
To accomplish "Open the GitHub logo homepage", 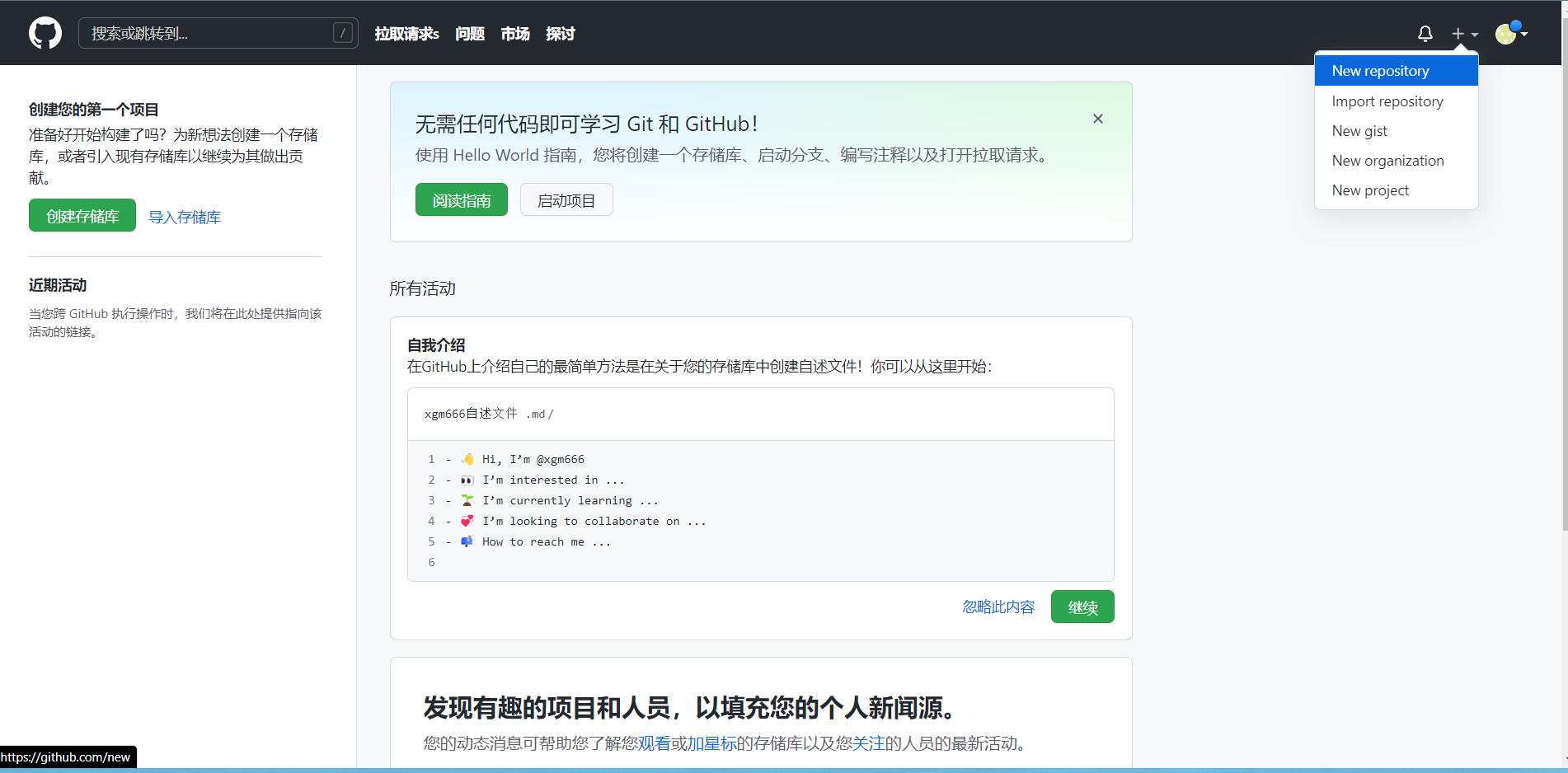I will [x=45, y=33].
